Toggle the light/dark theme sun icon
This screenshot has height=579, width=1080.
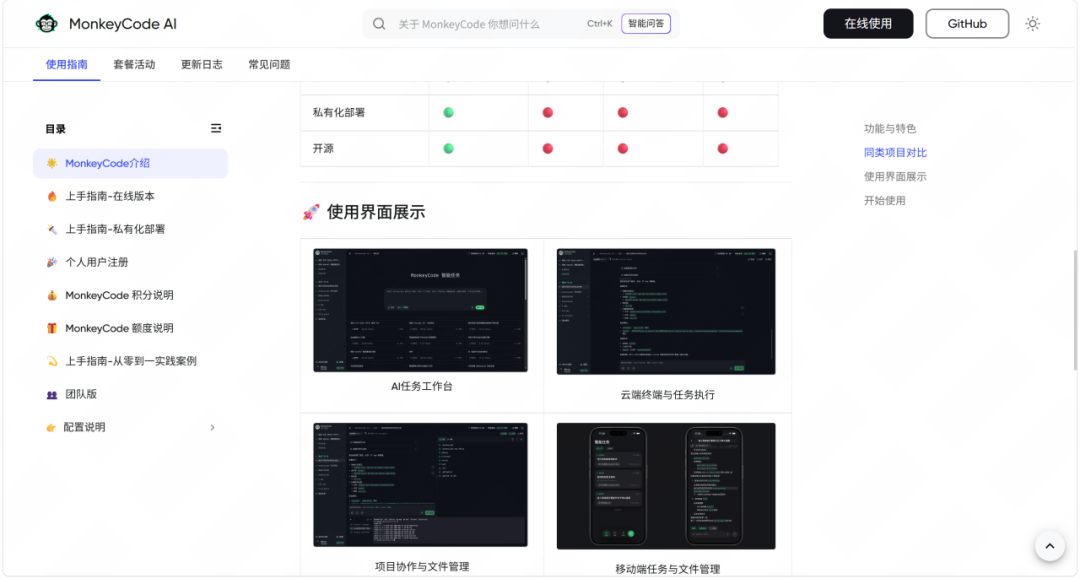click(1032, 23)
